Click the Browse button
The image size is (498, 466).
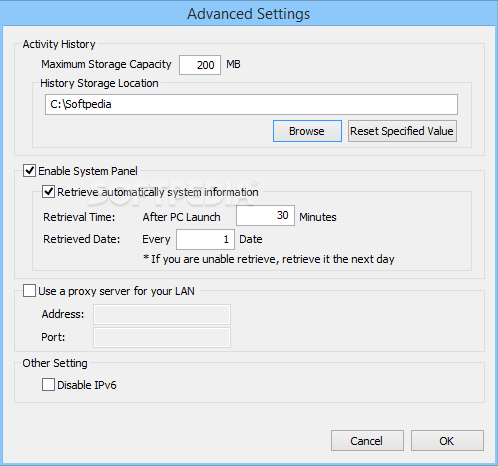307,131
